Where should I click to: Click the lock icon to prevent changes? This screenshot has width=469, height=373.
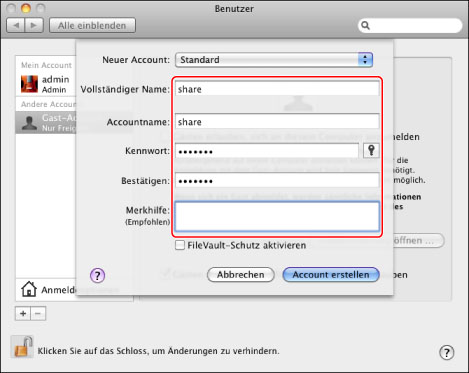coord(23,347)
